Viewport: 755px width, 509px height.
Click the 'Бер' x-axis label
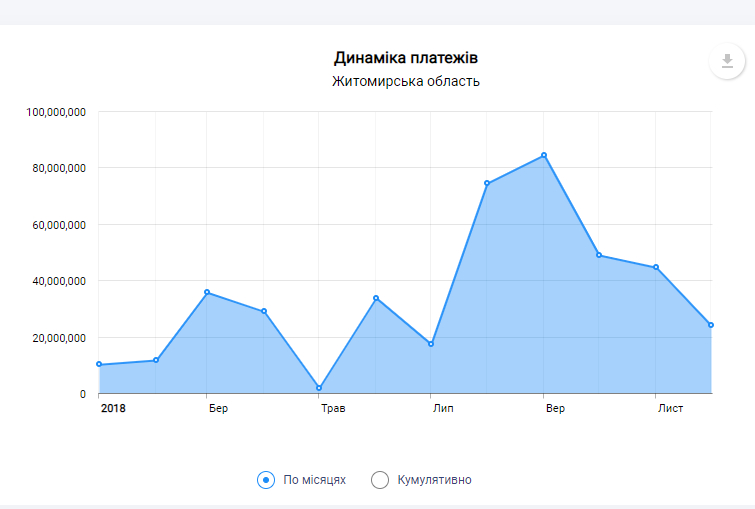(218, 408)
